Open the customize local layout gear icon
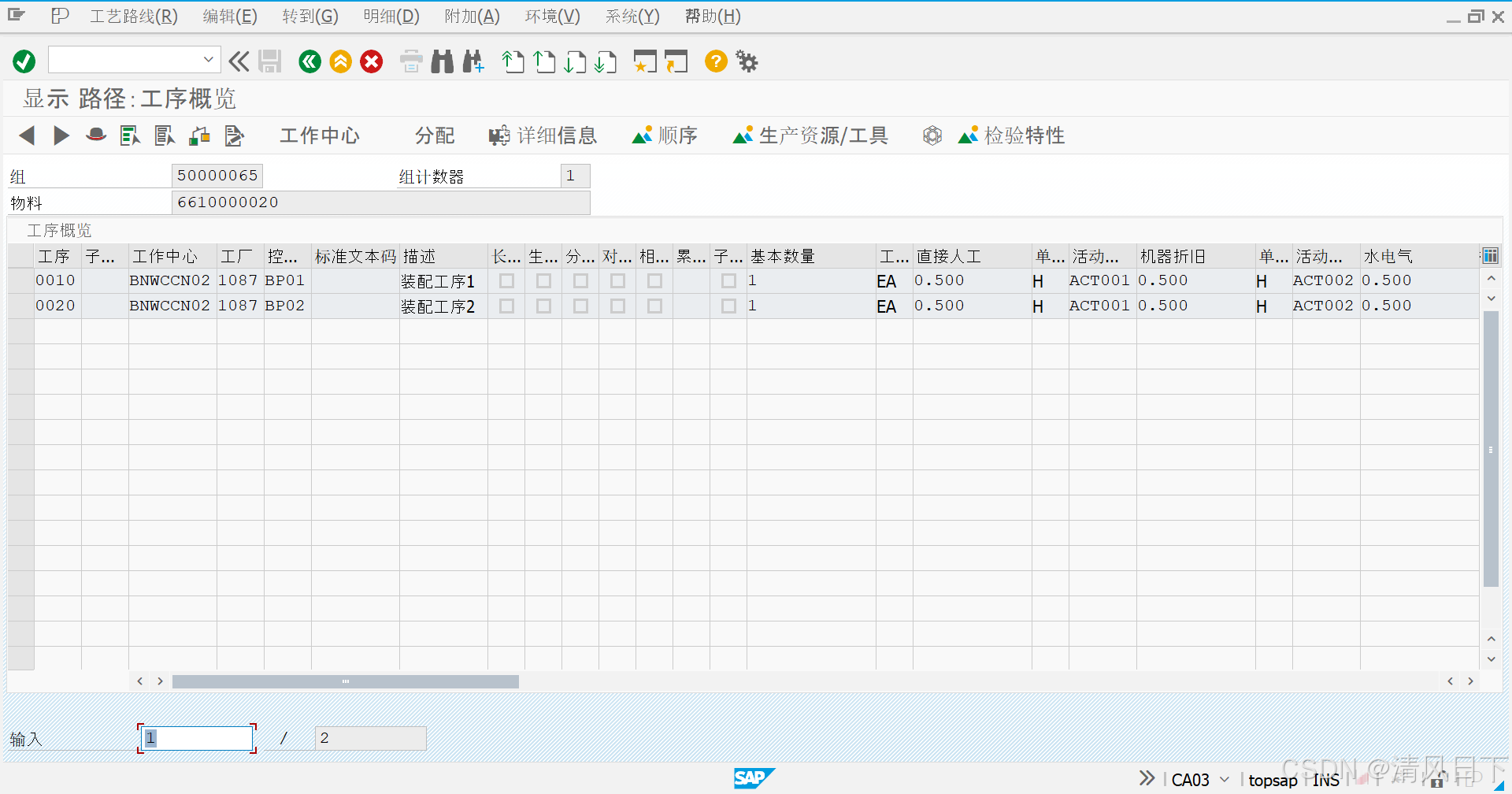1512x794 pixels. (746, 61)
